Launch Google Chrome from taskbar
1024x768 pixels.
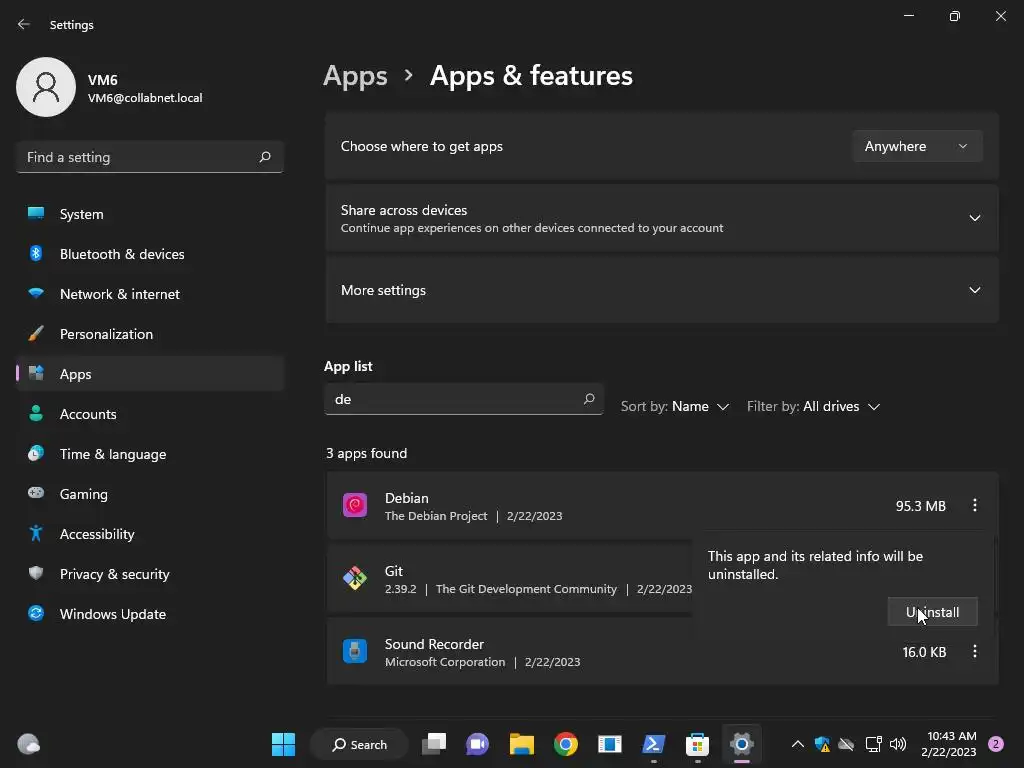[566, 744]
